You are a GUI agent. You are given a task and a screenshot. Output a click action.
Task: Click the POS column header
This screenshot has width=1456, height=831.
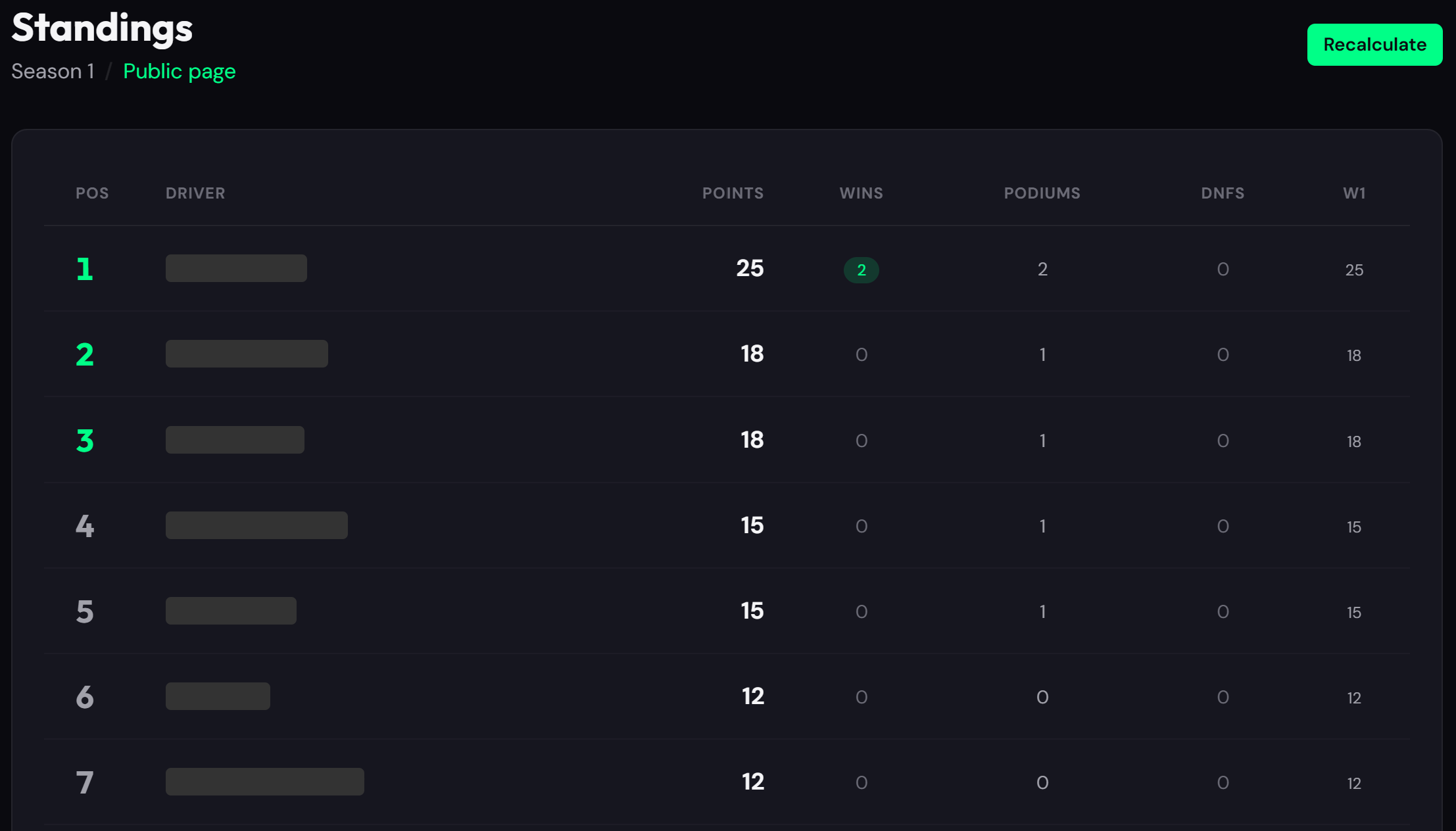92,193
